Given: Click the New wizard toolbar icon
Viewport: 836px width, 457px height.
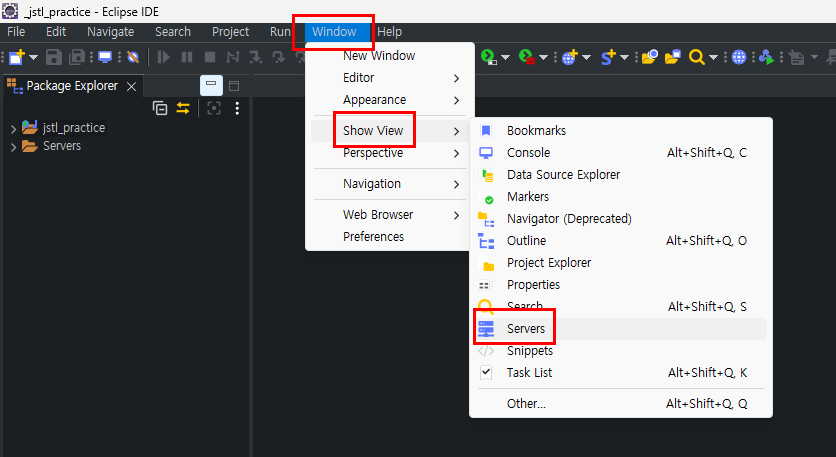Looking at the screenshot, I should (x=17, y=57).
